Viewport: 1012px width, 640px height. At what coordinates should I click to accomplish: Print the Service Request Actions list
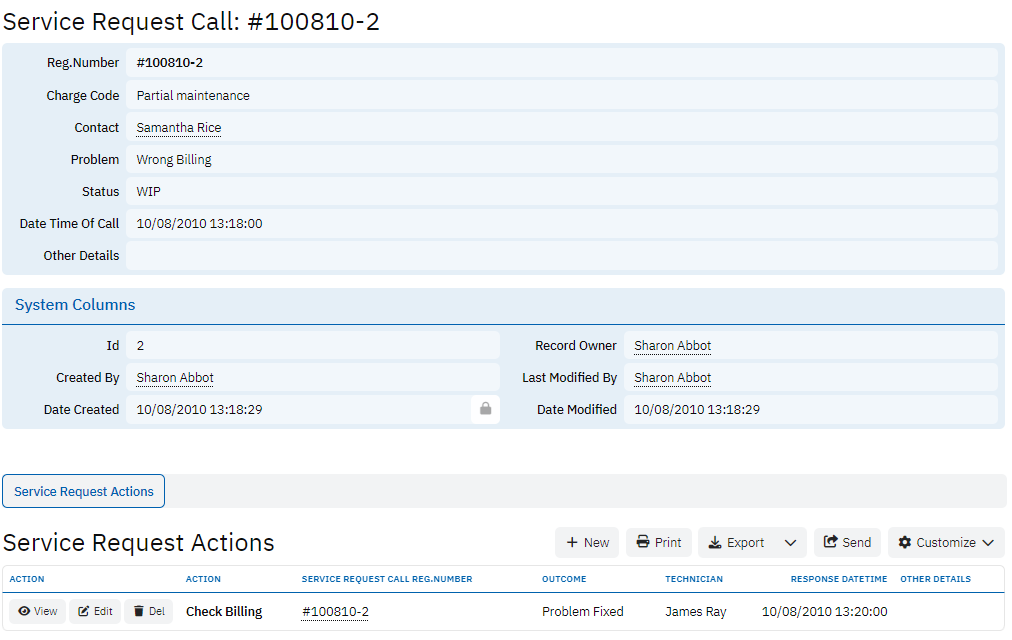coord(658,542)
